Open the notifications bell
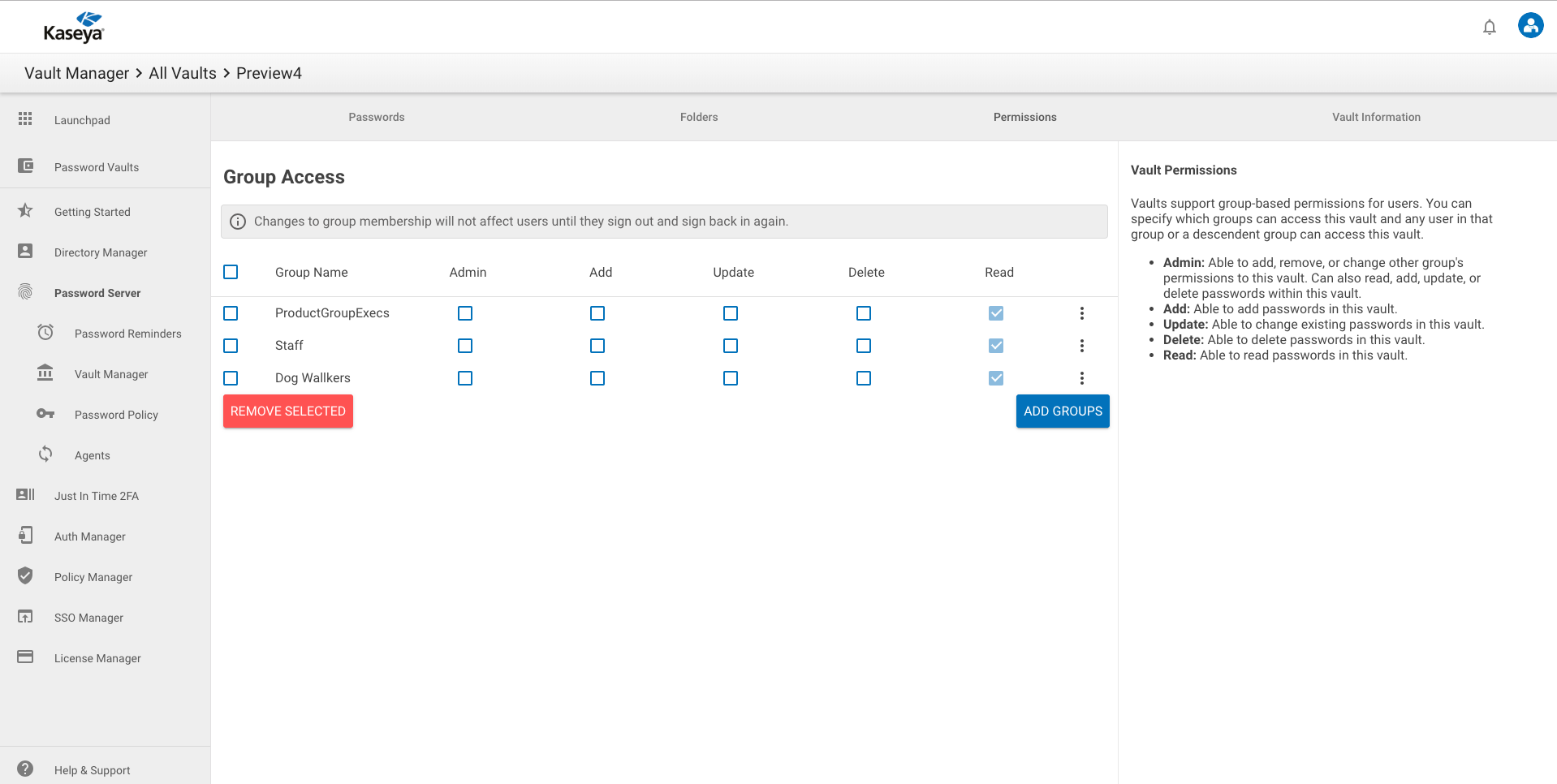 coord(1490,27)
